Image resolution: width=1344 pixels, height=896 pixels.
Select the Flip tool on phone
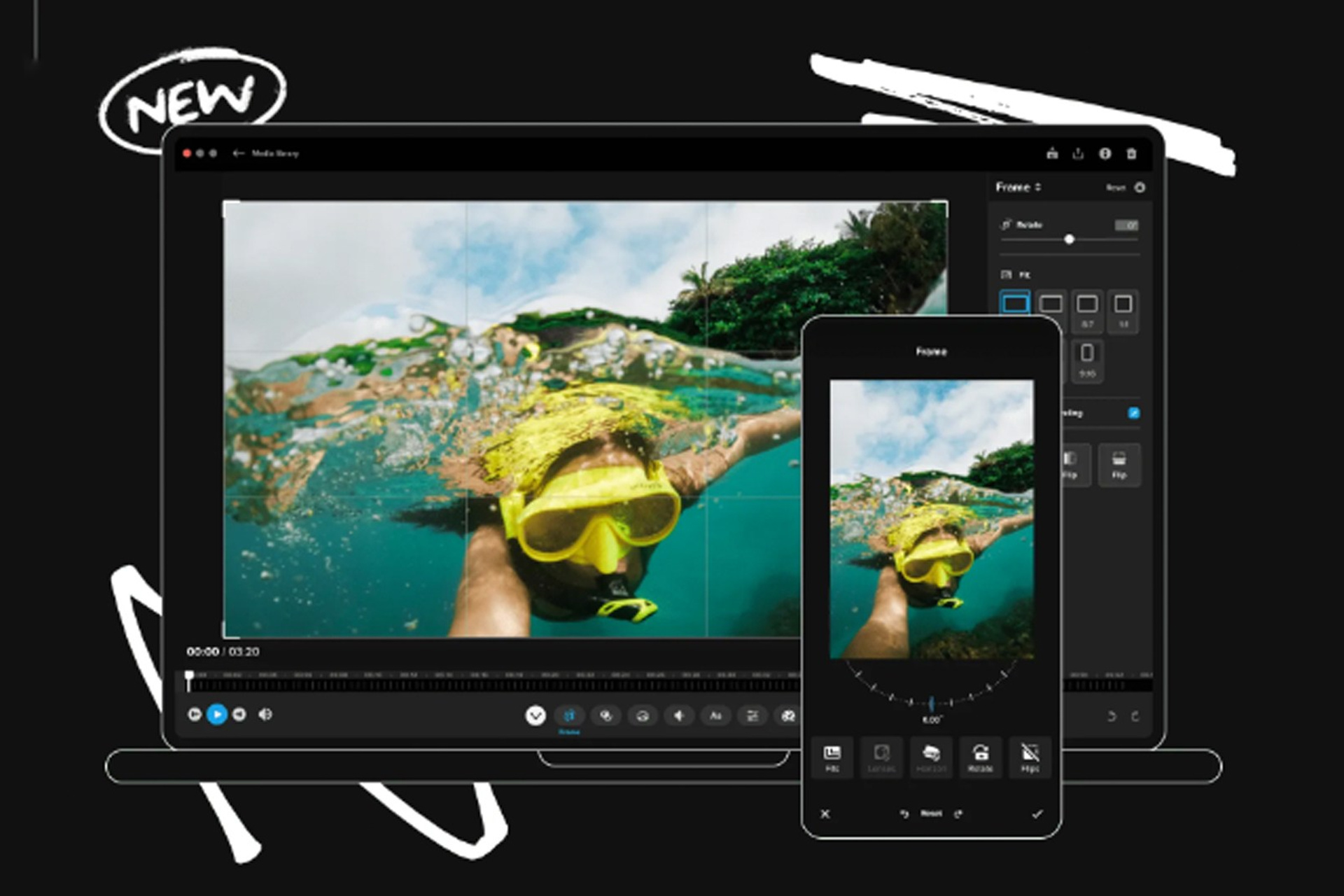pos(1030,757)
